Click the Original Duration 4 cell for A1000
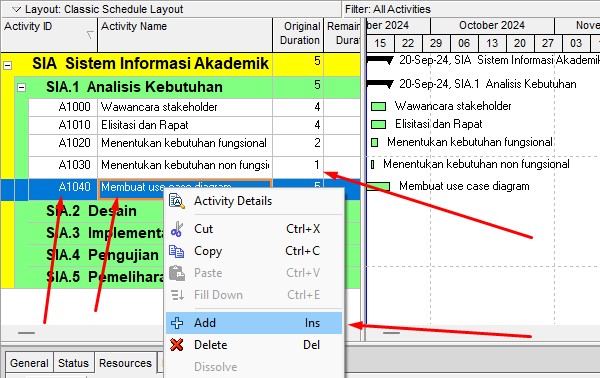The width and height of the screenshot is (600, 378). click(298, 107)
